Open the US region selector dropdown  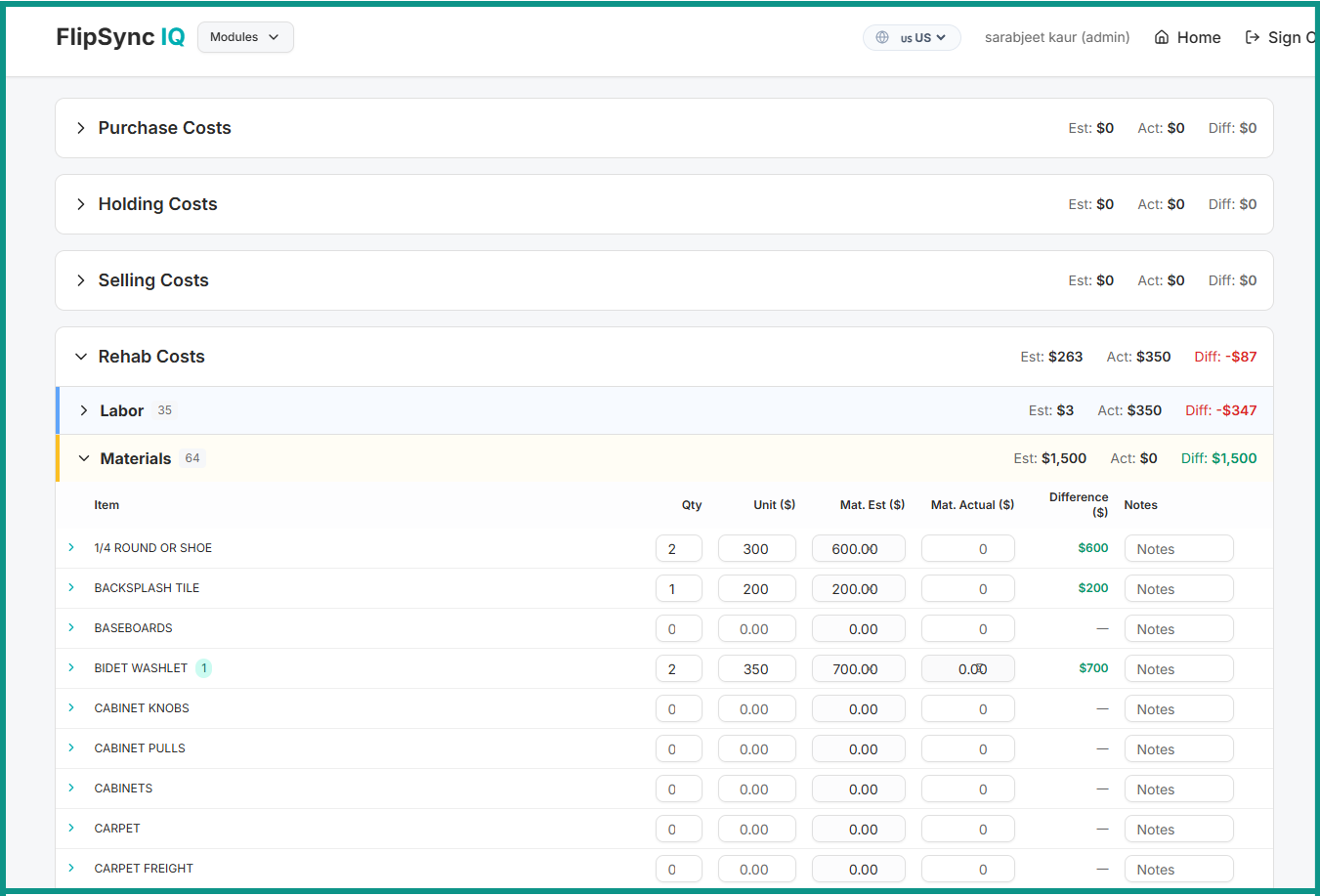coord(923,37)
